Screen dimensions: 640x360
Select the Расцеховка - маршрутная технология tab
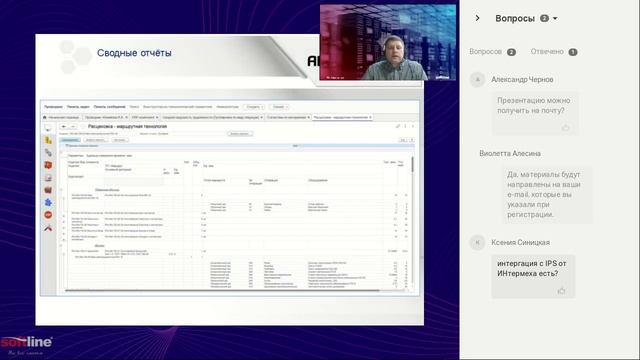coord(342,117)
